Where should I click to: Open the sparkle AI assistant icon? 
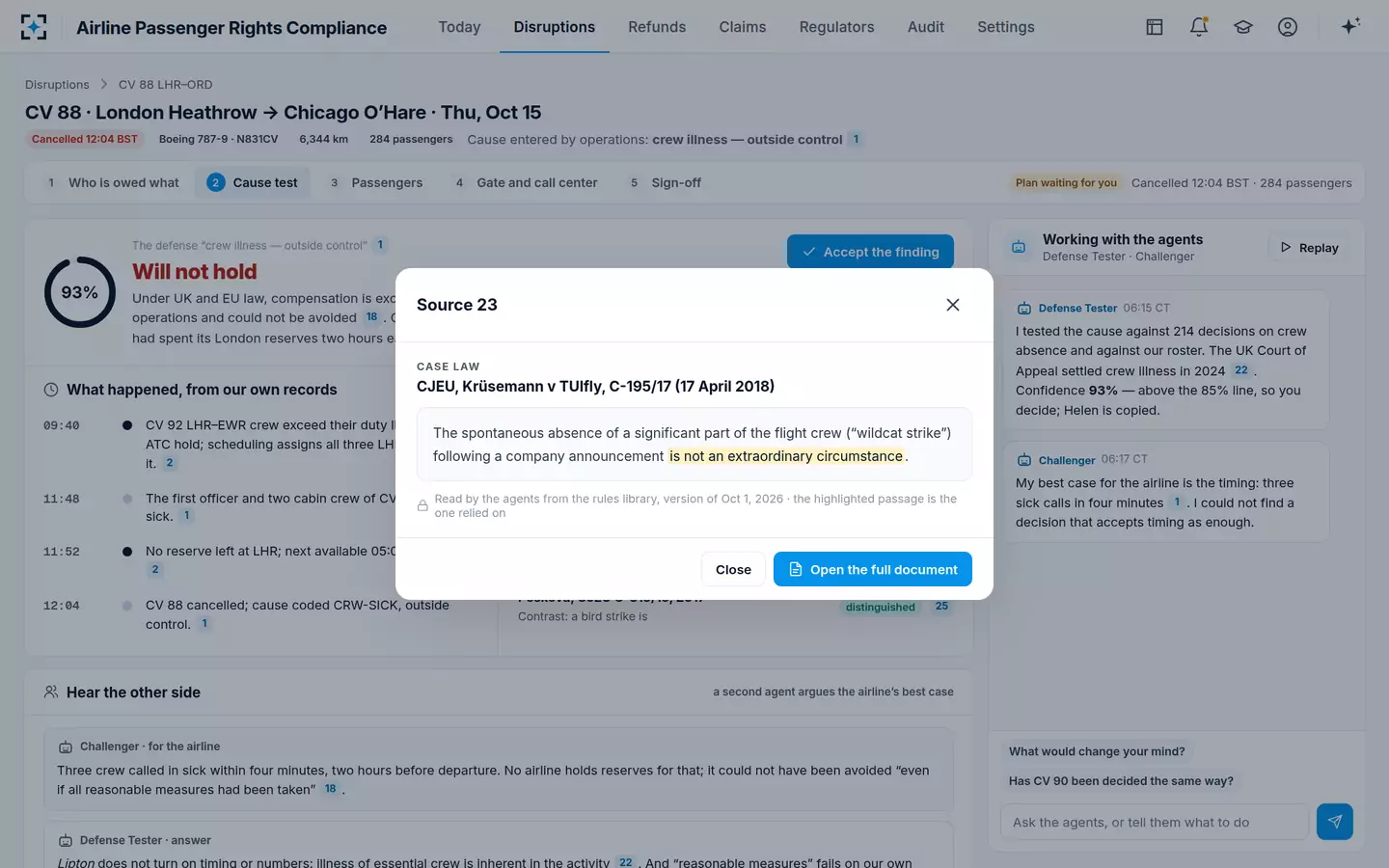[1350, 27]
